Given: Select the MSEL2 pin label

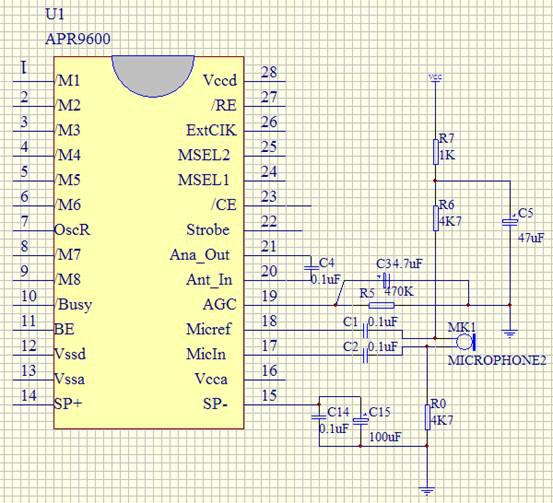Looking at the screenshot, I should click(204, 155).
